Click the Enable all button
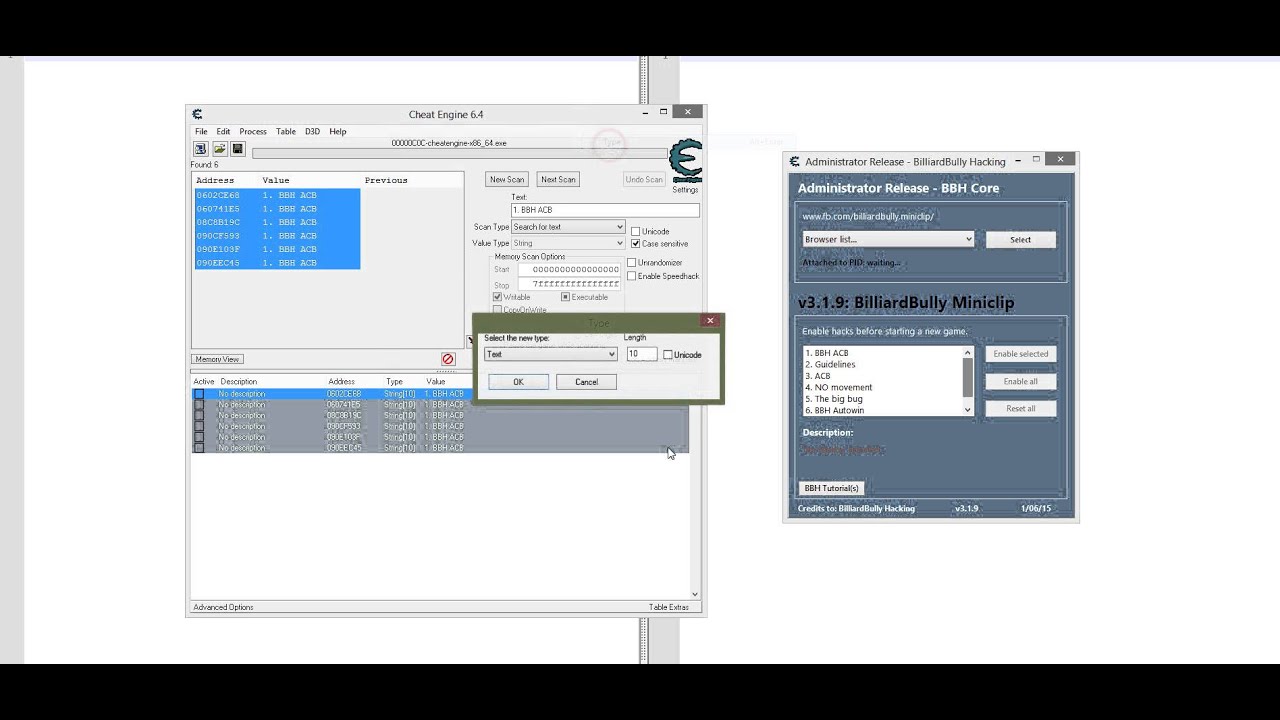The image size is (1280, 720). (x=1020, y=381)
